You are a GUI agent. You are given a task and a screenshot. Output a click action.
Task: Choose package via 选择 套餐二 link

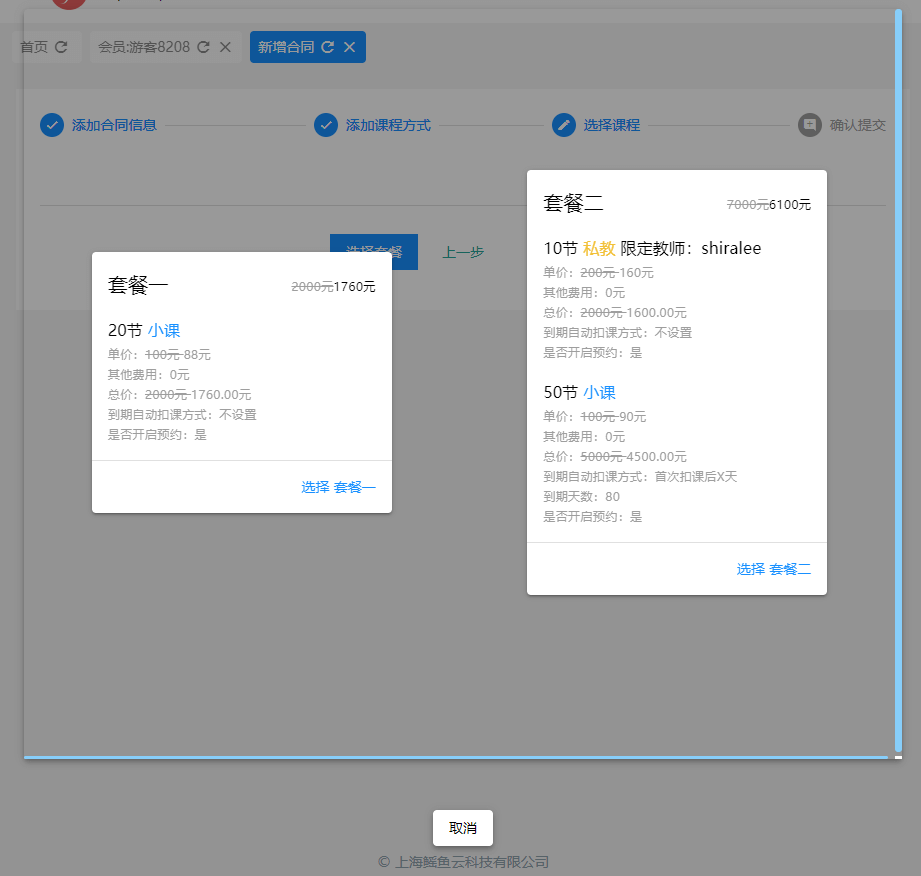773,569
